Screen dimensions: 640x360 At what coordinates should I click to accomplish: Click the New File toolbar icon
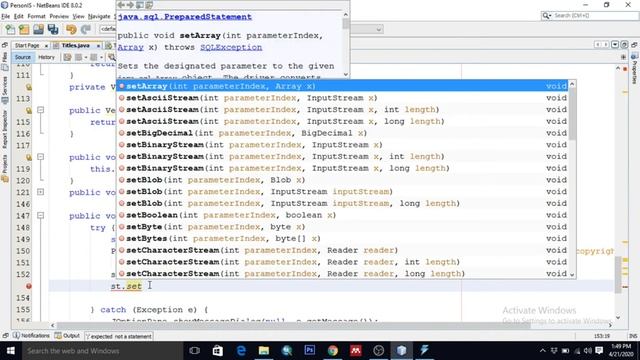(10, 29)
